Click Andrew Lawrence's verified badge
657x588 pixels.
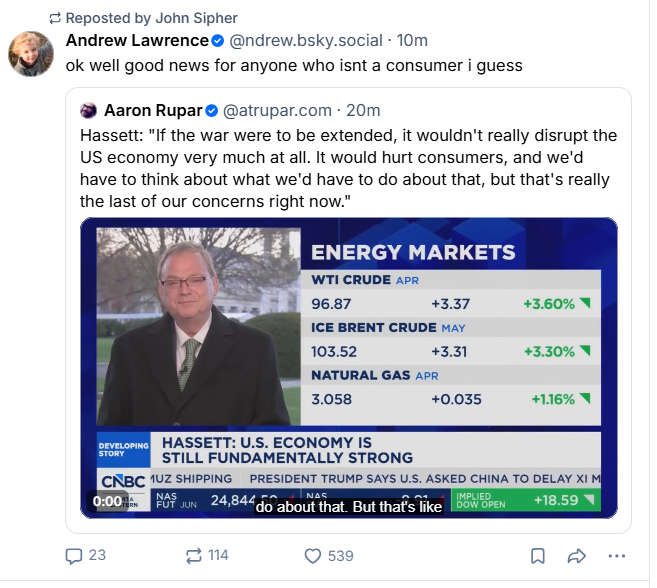[217, 41]
